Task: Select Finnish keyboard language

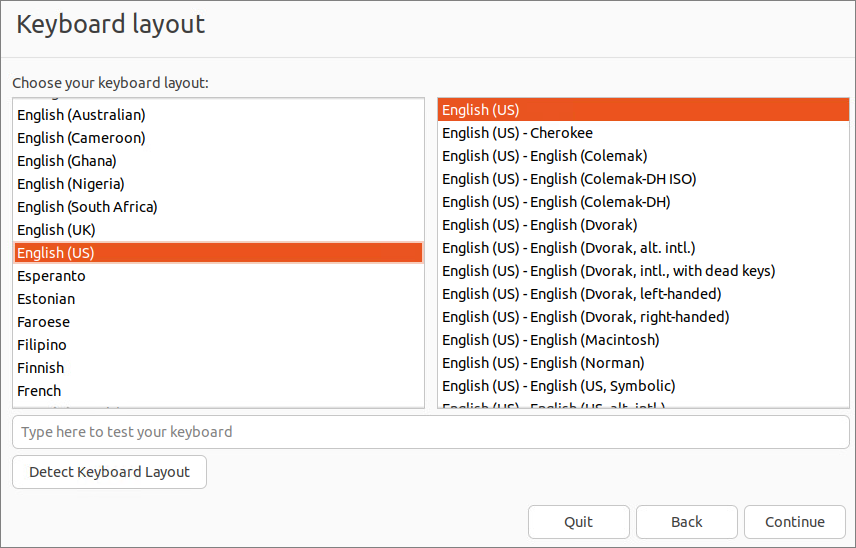Action: (x=40, y=368)
